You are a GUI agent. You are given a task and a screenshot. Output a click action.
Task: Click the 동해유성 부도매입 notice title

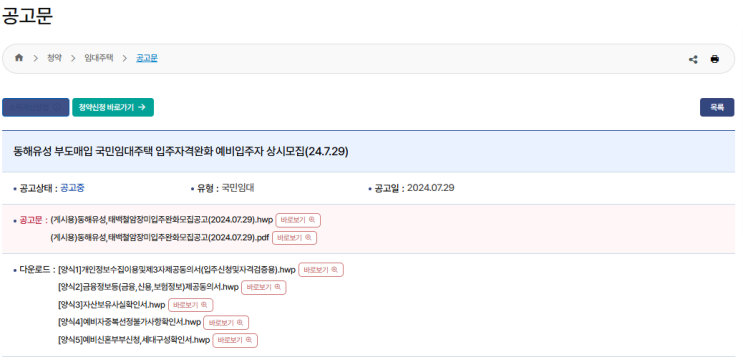[x=181, y=152]
